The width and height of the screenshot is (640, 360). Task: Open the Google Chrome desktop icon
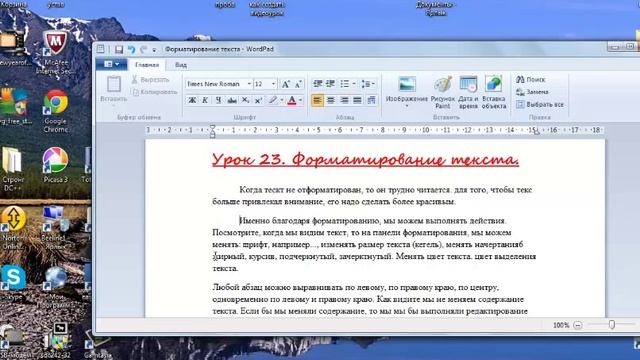point(56,111)
